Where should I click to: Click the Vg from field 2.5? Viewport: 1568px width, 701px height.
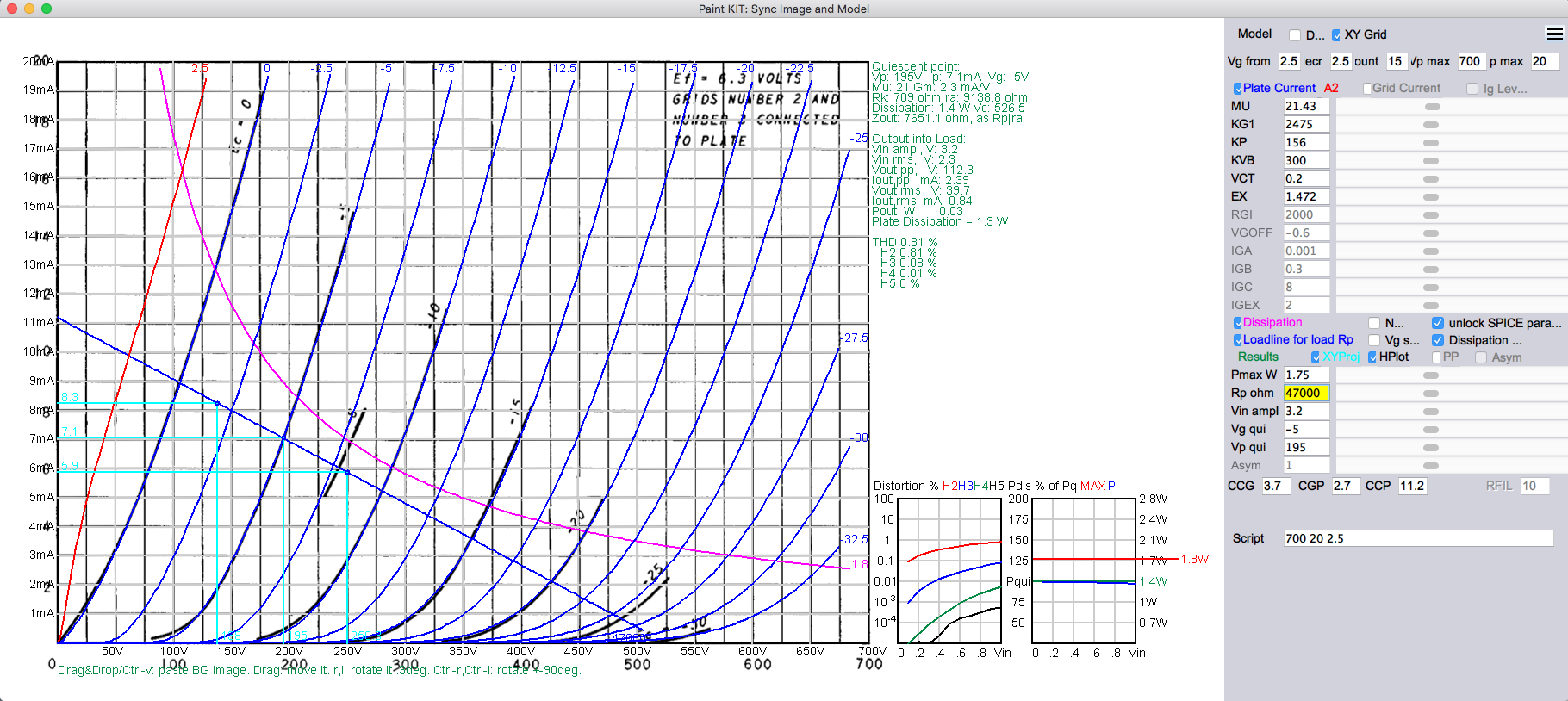pos(1289,61)
